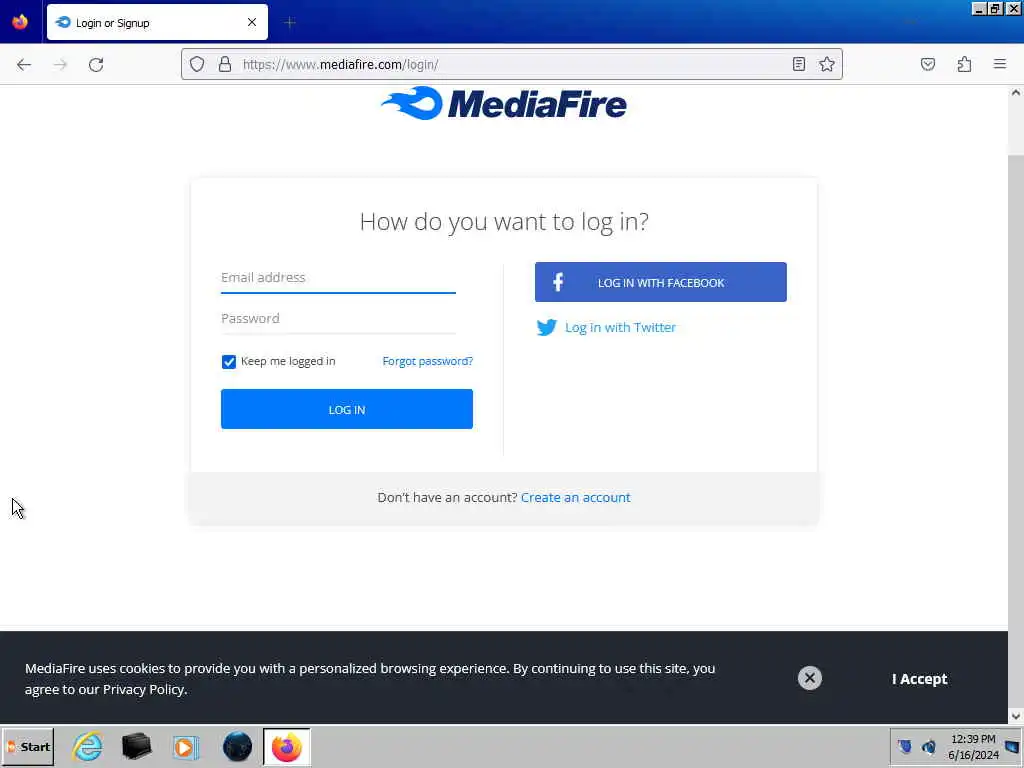Screen dimensions: 1024x768
Task: Click the Email address field
Action: tap(338, 278)
